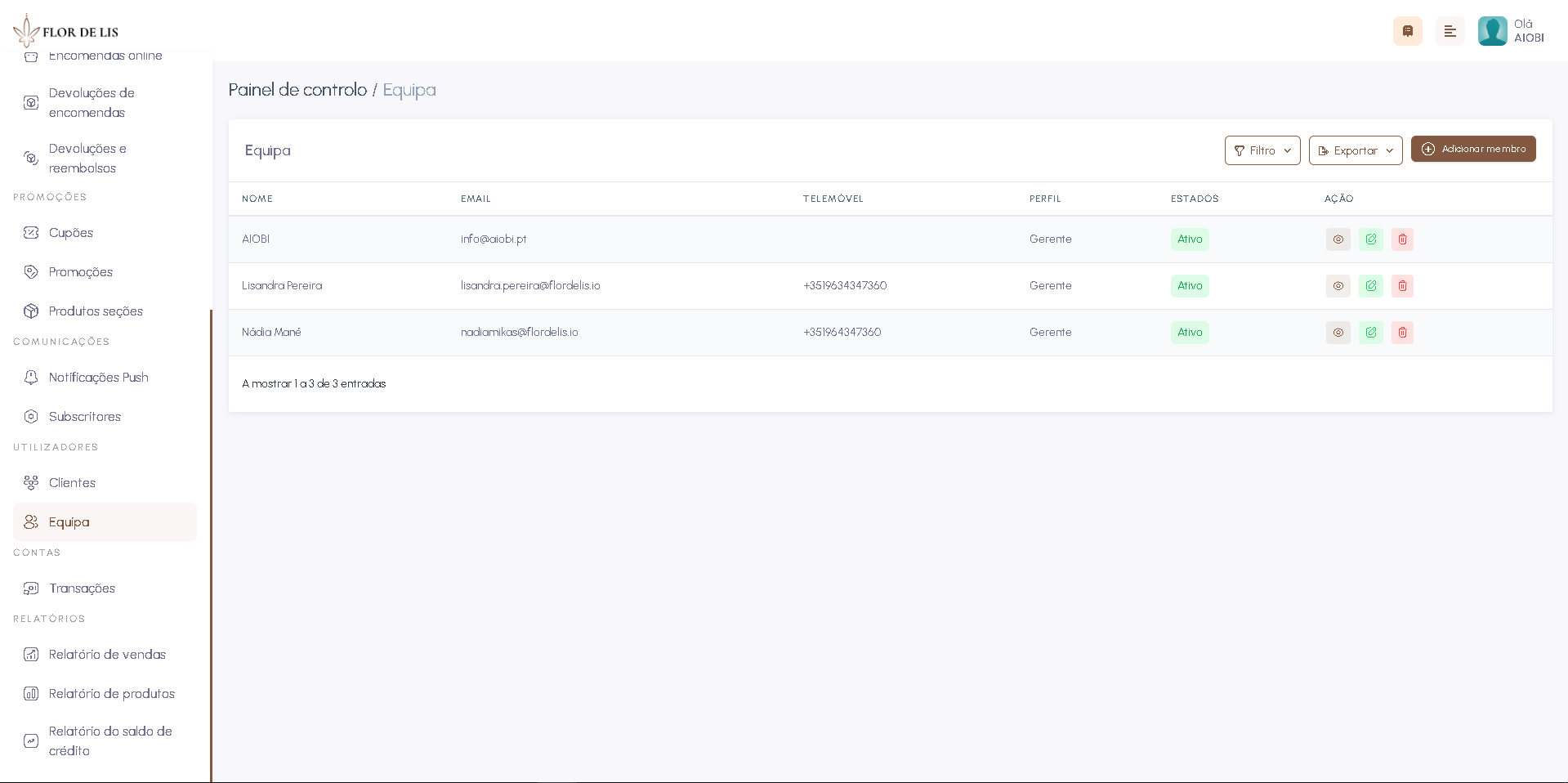Navigate to Painel de controlo breadcrumb
The image size is (1568, 783).
pyautogui.click(x=297, y=89)
